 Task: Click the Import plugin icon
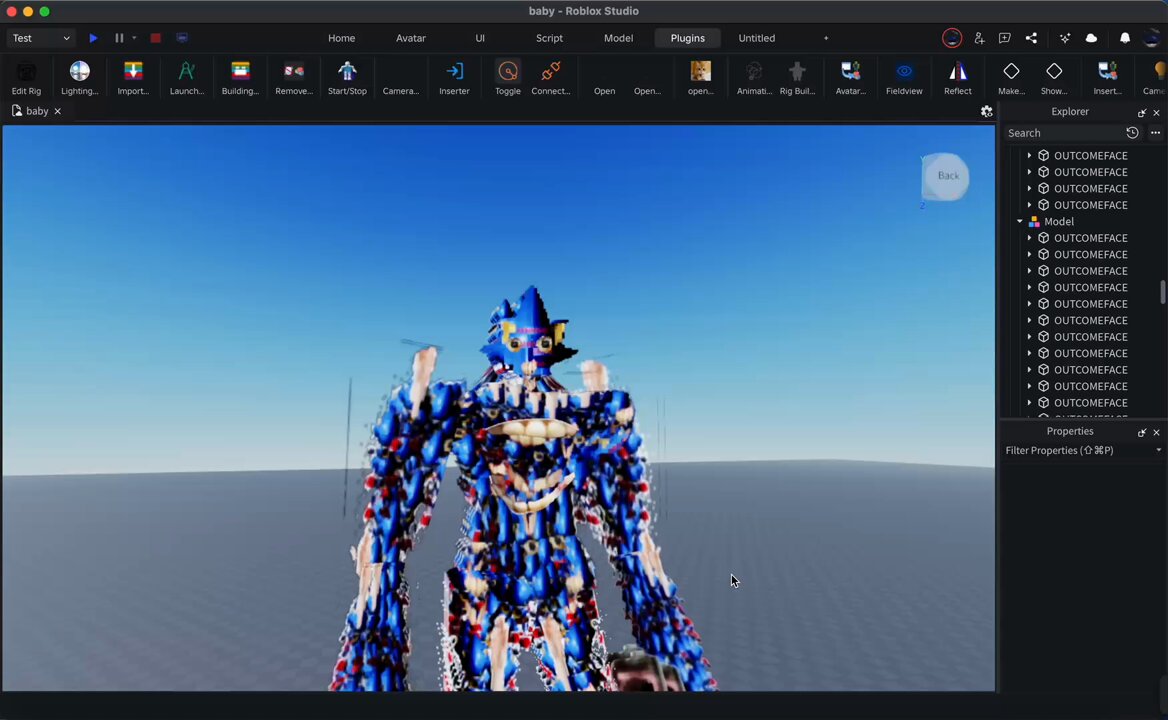133,78
